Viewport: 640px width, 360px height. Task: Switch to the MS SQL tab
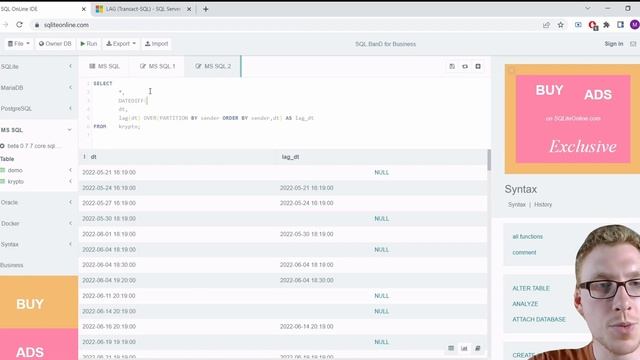point(104,66)
